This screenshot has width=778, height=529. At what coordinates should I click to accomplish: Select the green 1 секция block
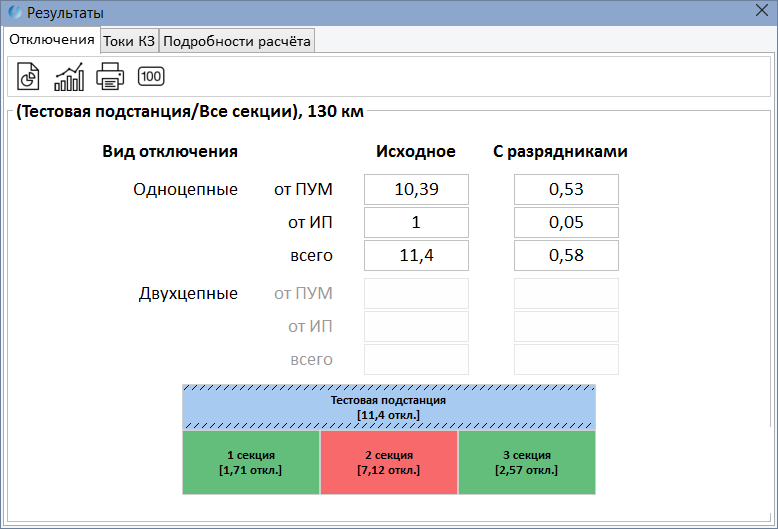point(250,462)
